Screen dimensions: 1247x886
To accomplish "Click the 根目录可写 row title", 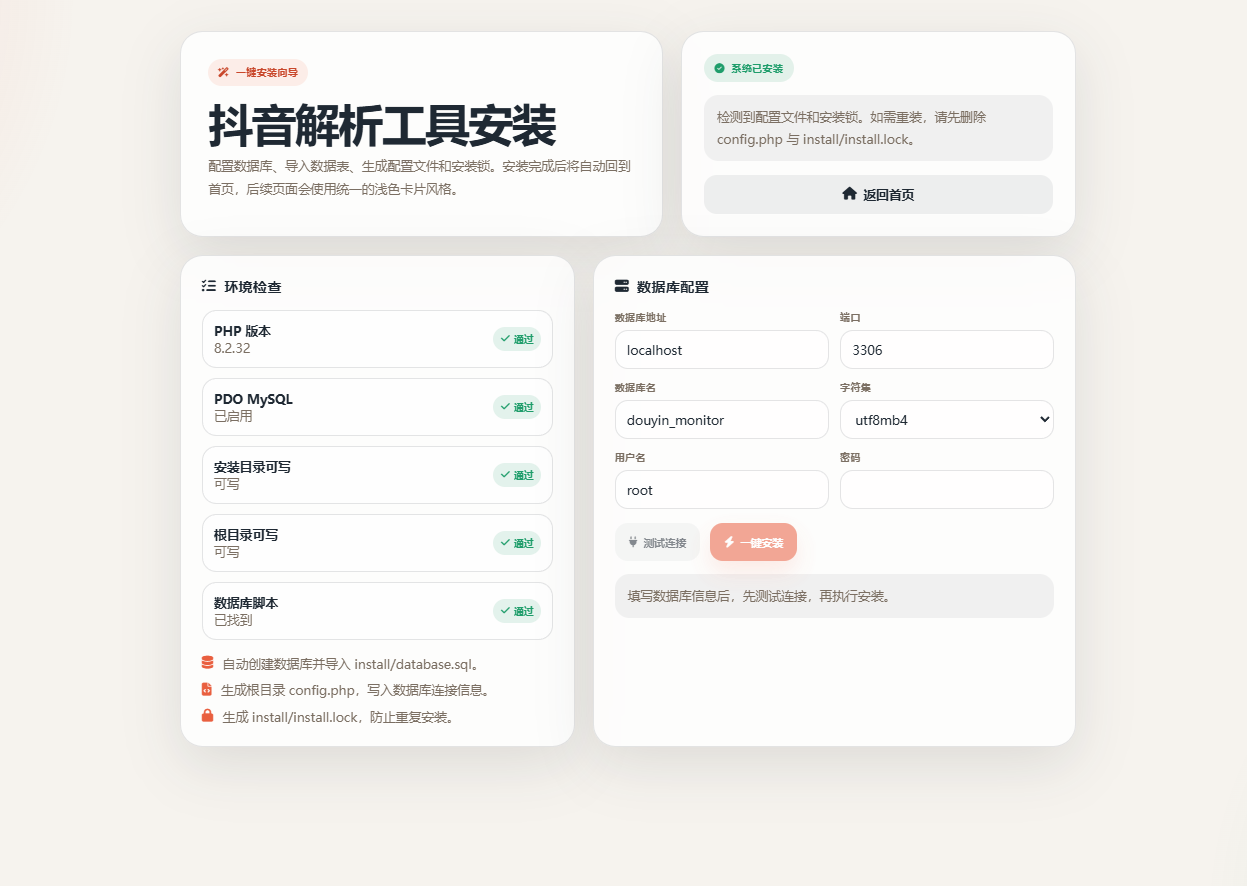I will coord(246,535).
